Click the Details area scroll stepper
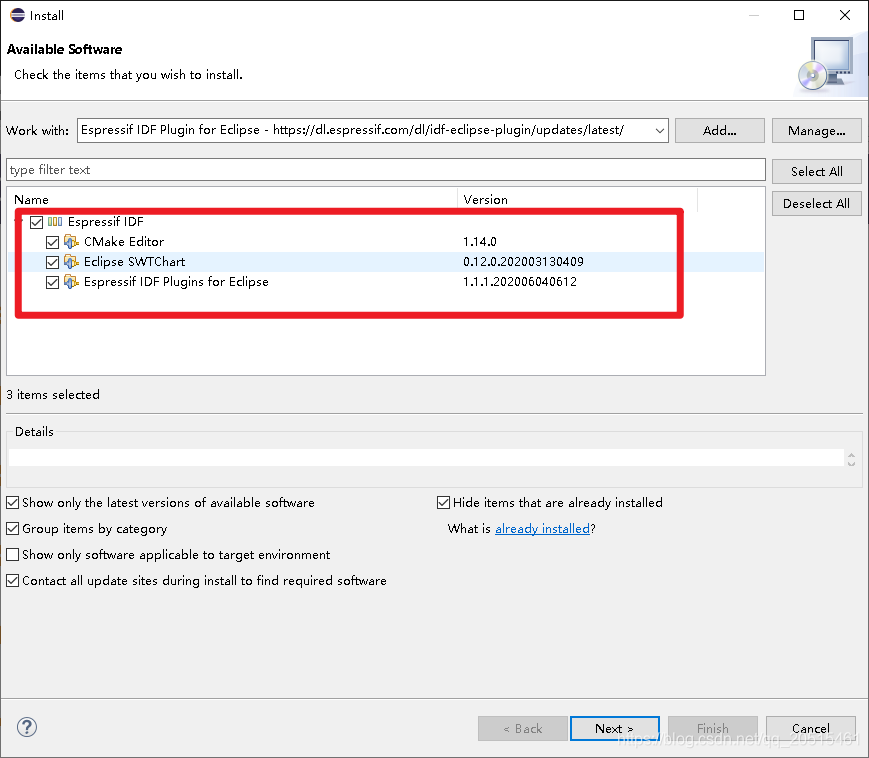Viewport: 869px width, 758px height. 851,459
